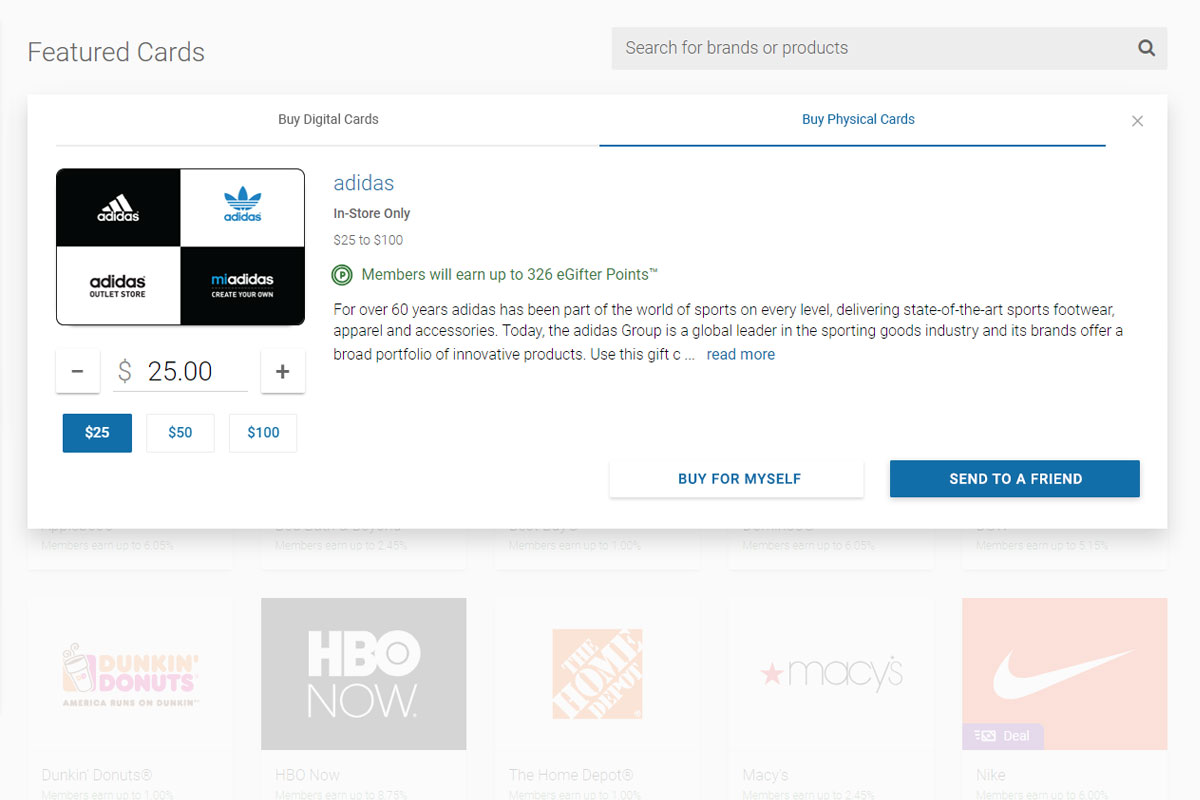Click the search magnifier icon

pos(1146,48)
